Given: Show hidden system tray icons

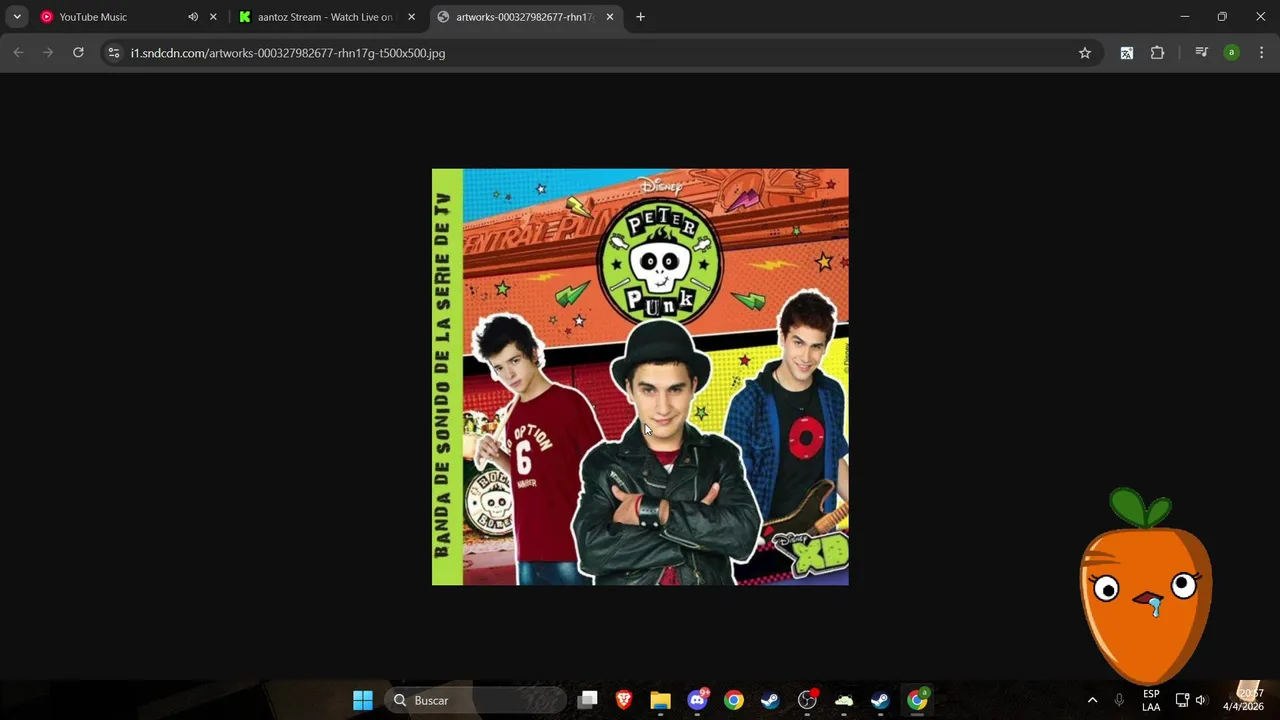Looking at the screenshot, I should 1092,700.
